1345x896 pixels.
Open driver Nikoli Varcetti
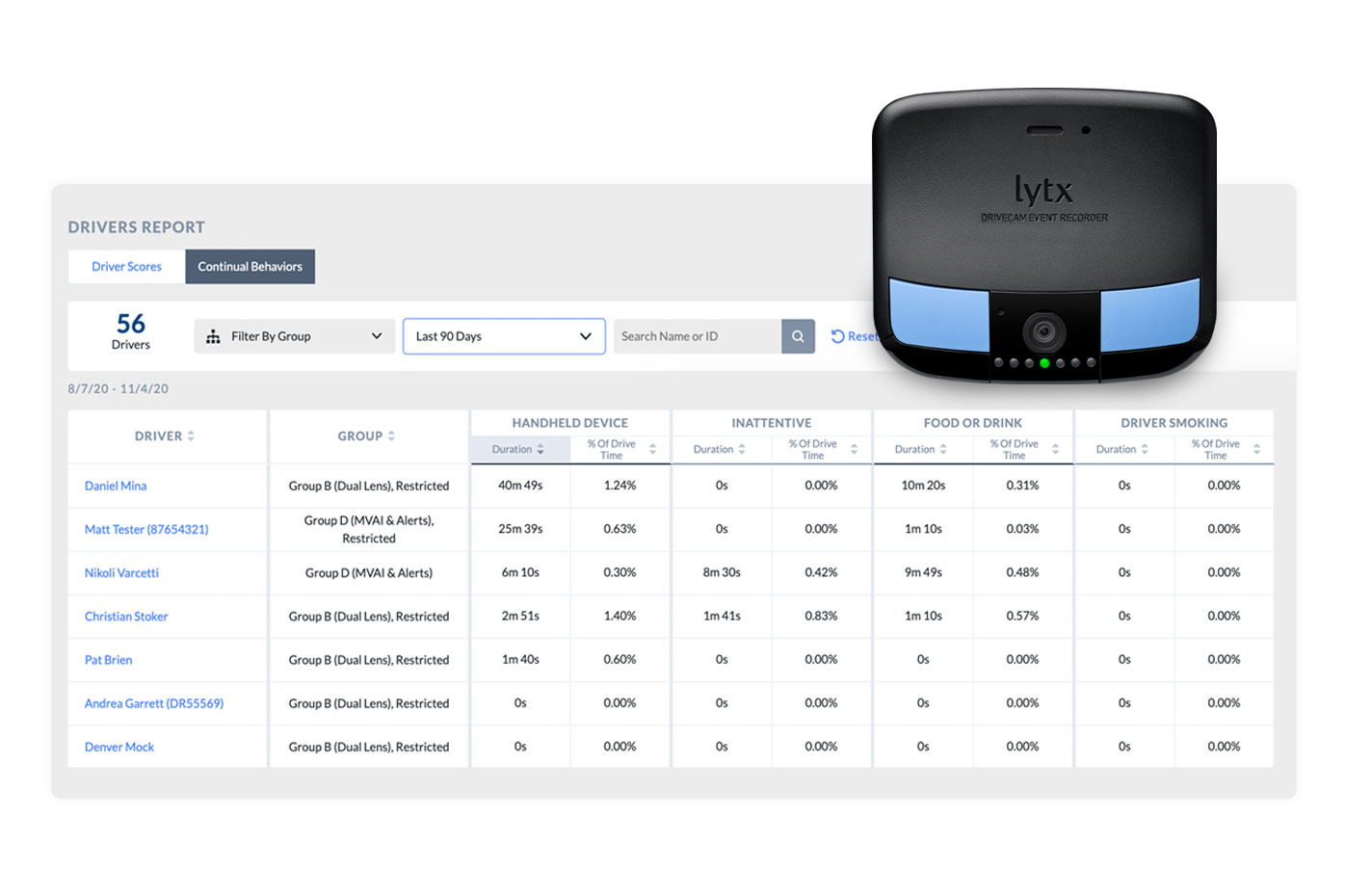coord(121,573)
